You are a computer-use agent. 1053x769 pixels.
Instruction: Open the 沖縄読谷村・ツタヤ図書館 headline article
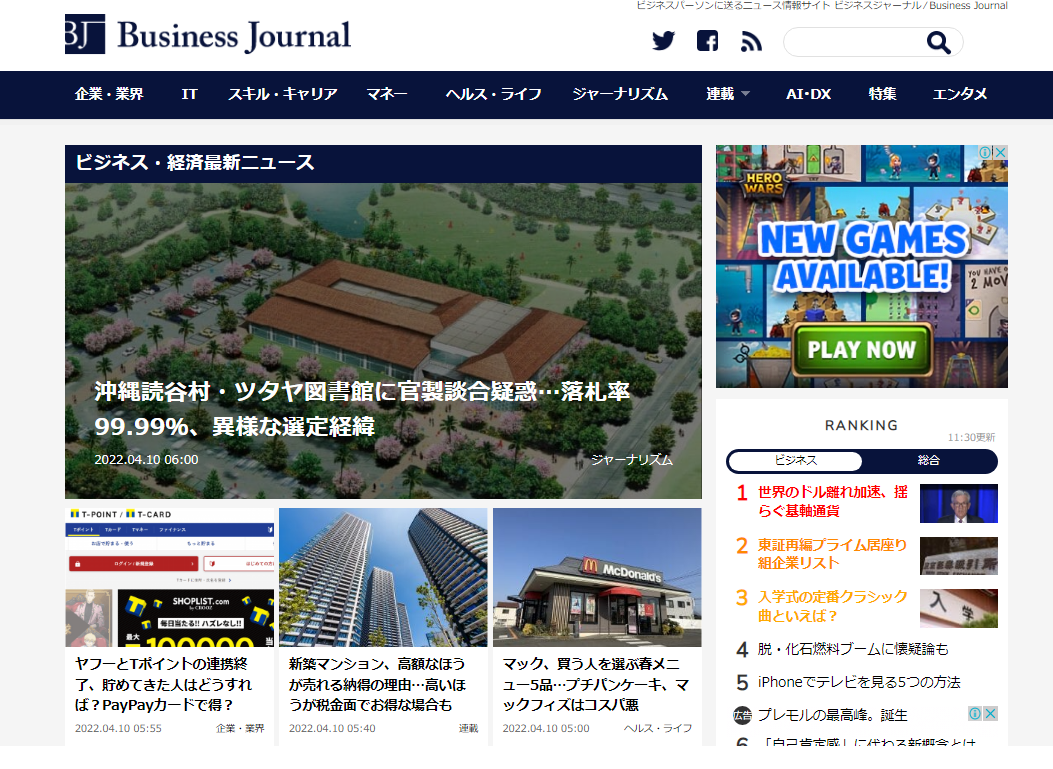click(x=362, y=409)
